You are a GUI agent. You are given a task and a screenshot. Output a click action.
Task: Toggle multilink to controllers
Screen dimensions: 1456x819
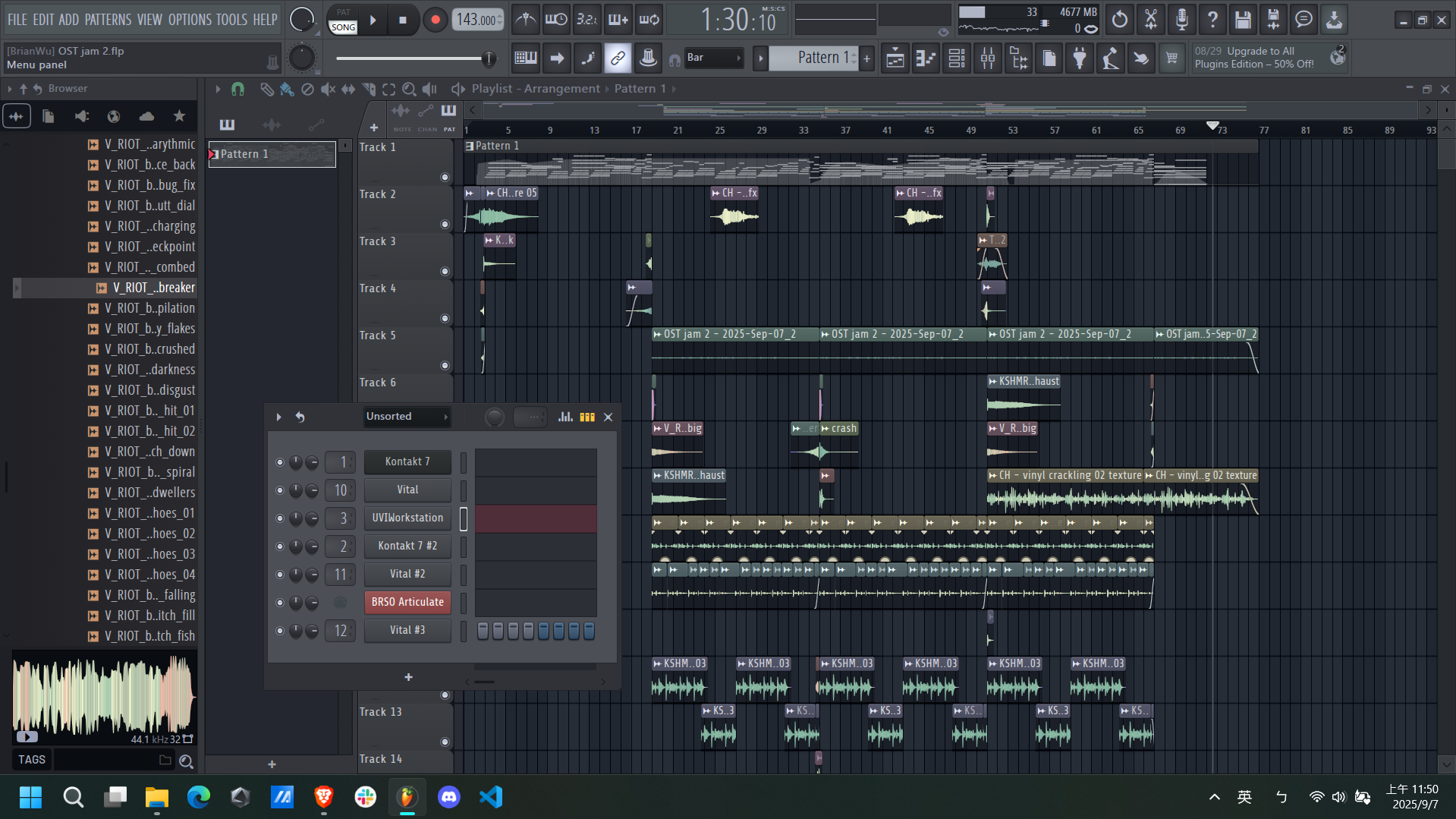(x=618, y=58)
